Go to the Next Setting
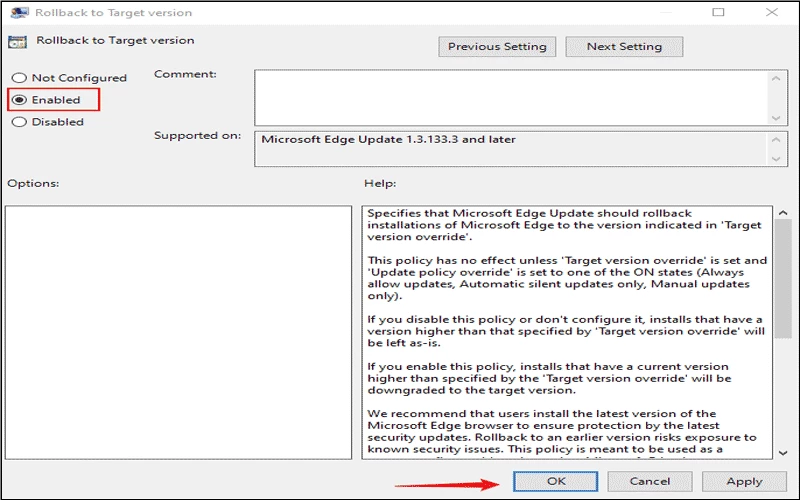Image resolution: width=800 pixels, height=500 pixels. coord(624,46)
